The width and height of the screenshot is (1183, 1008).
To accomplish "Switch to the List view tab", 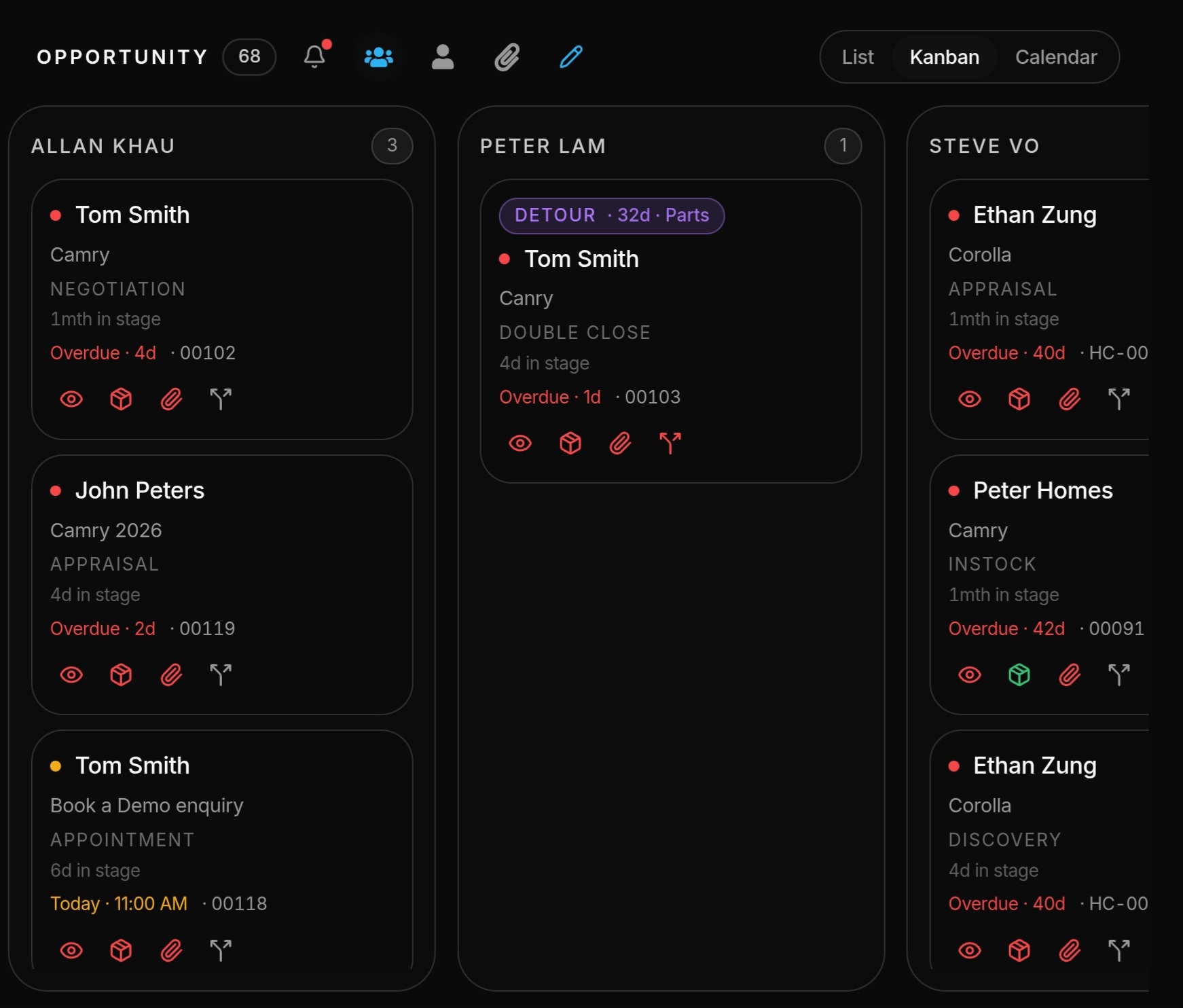I will (x=858, y=57).
